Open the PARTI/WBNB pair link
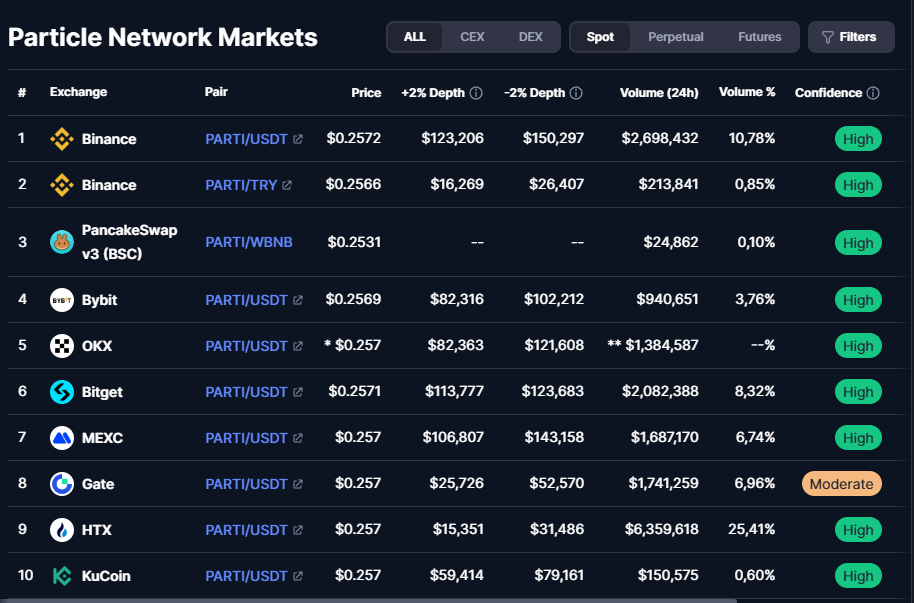914x603 pixels. (249, 242)
